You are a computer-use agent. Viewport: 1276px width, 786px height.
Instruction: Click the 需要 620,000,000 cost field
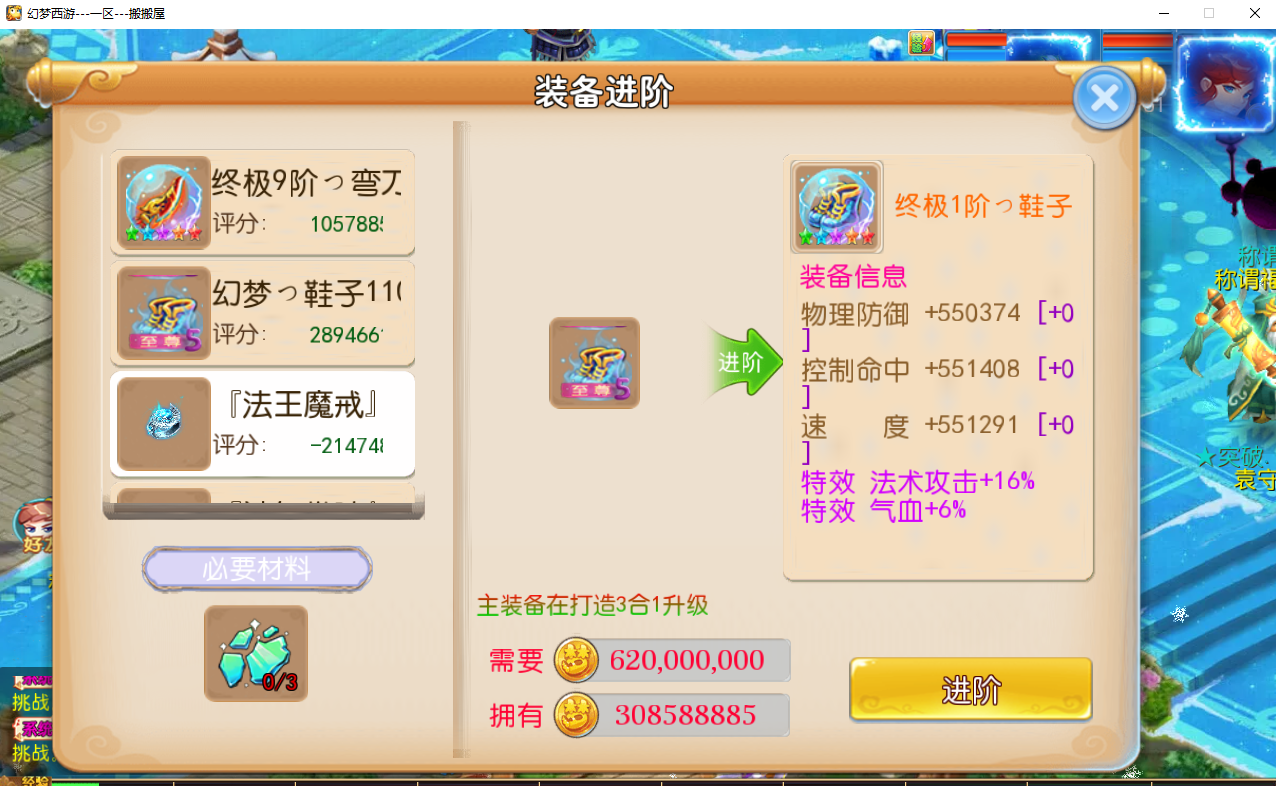tap(672, 660)
